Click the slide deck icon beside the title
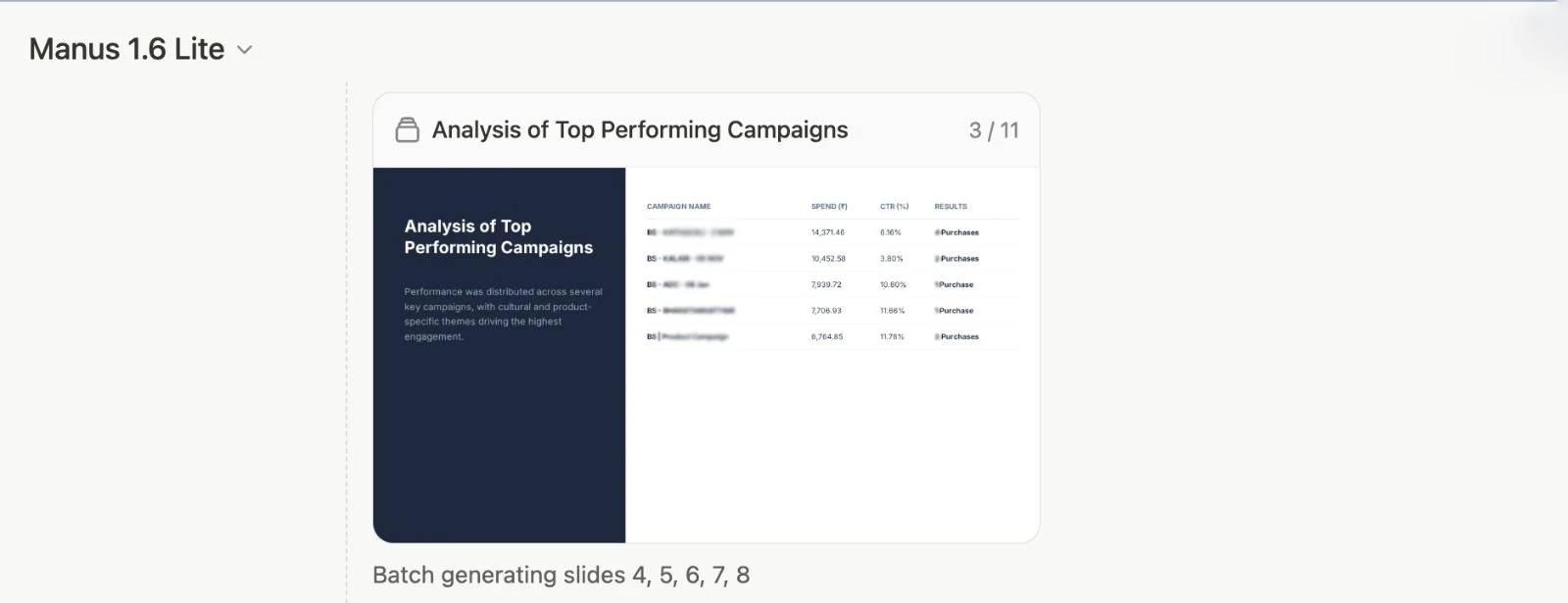Viewport: 1568px width, 603px height. click(x=408, y=128)
